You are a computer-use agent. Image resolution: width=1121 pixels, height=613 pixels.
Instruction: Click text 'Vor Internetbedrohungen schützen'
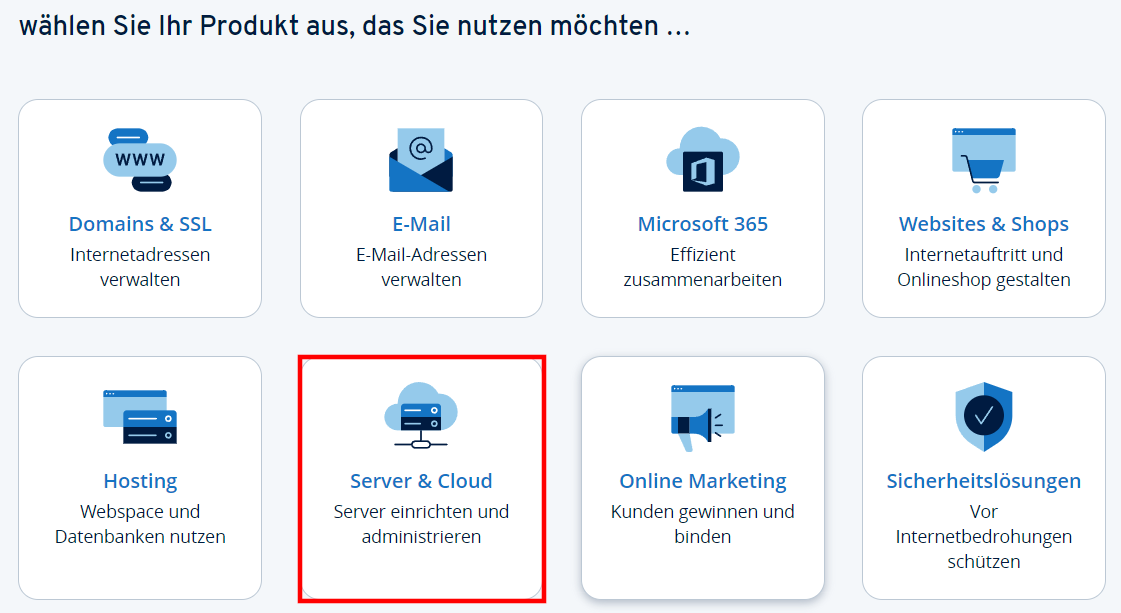[x=984, y=536]
